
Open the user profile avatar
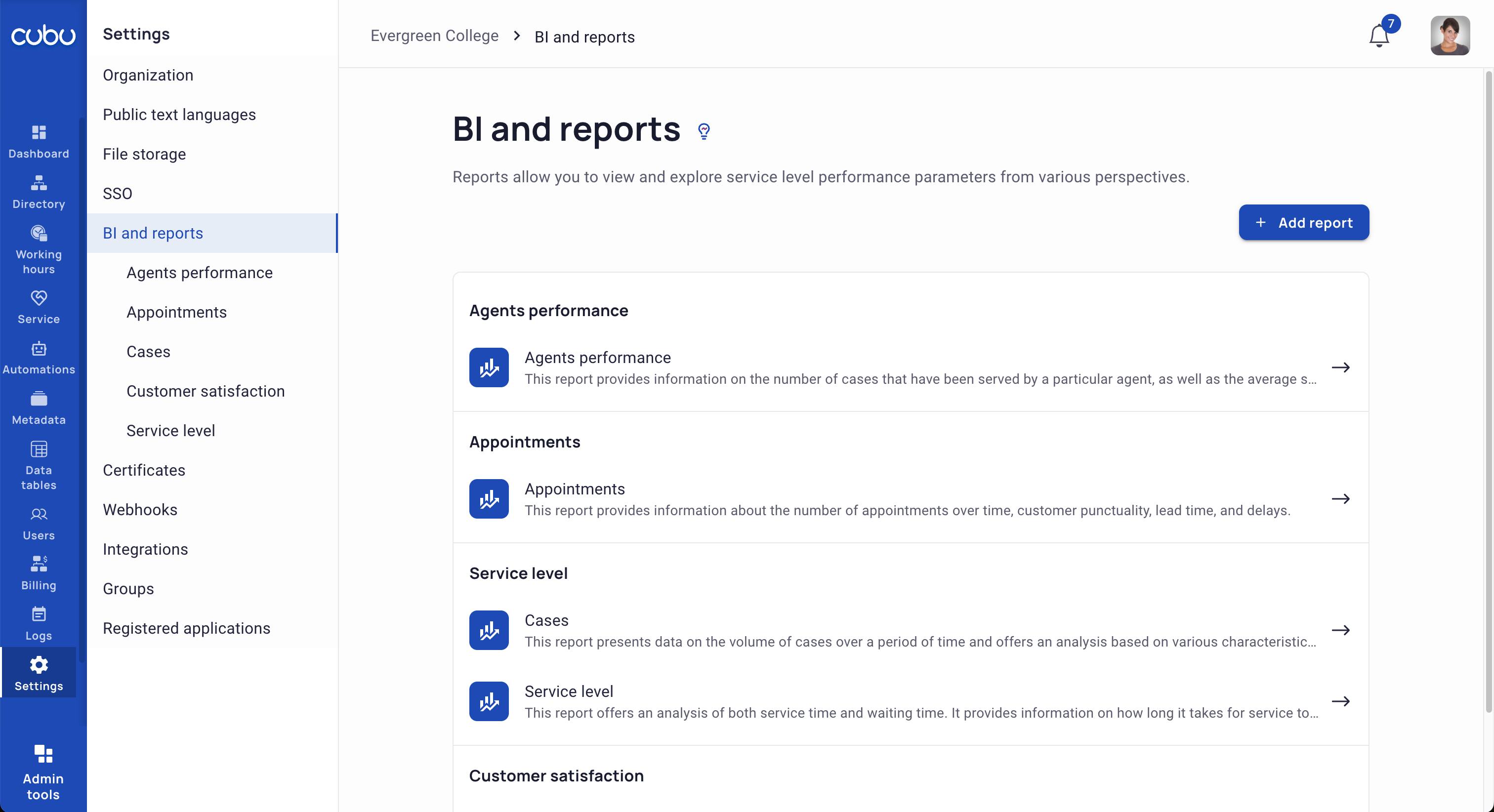[x=1450, y=36]
